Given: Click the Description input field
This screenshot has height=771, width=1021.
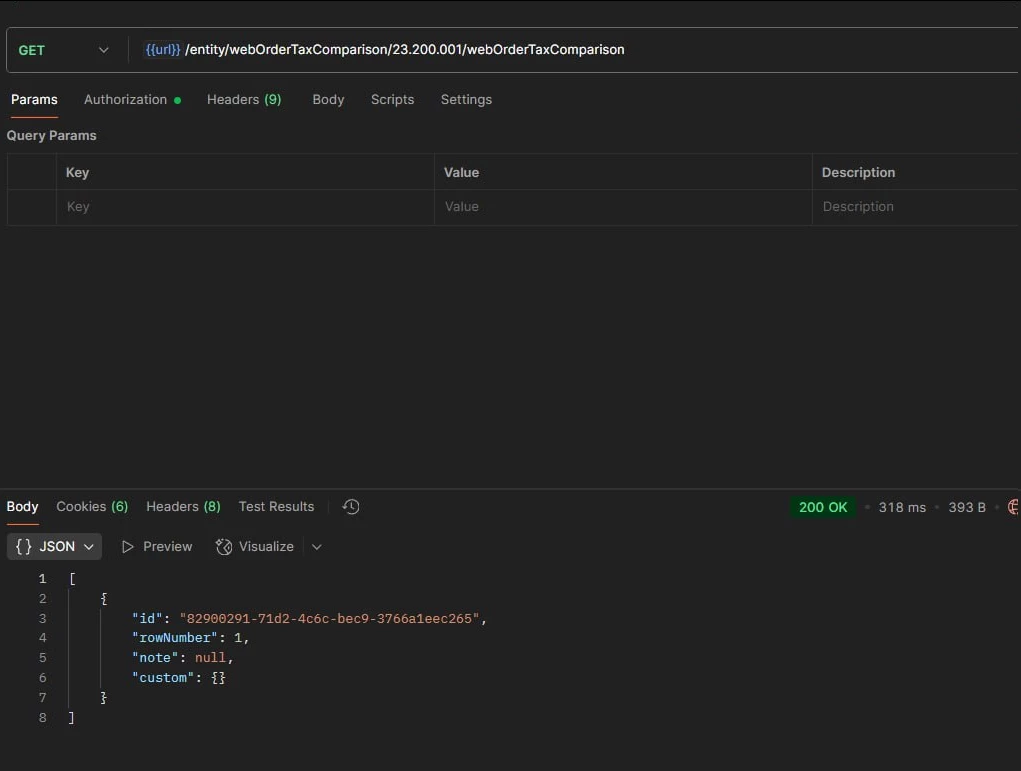Looking at the screenshot, I should coord(900,207).
